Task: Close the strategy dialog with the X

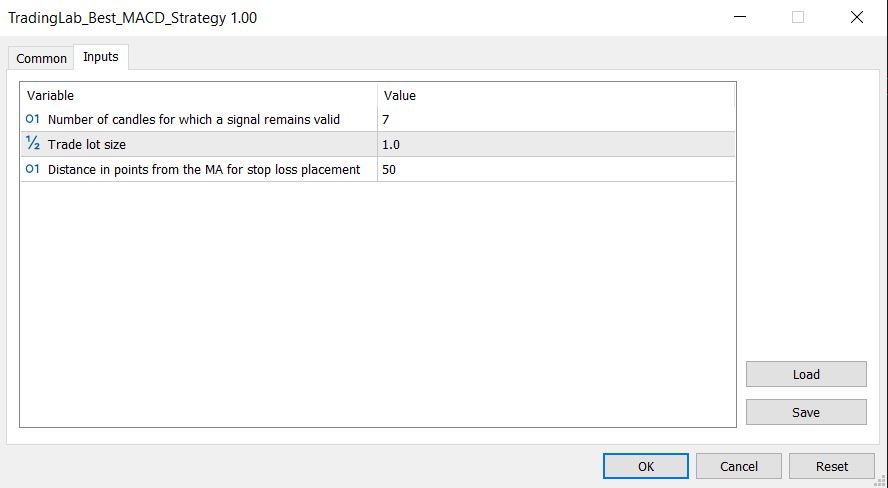Action: tap(856, 17)
